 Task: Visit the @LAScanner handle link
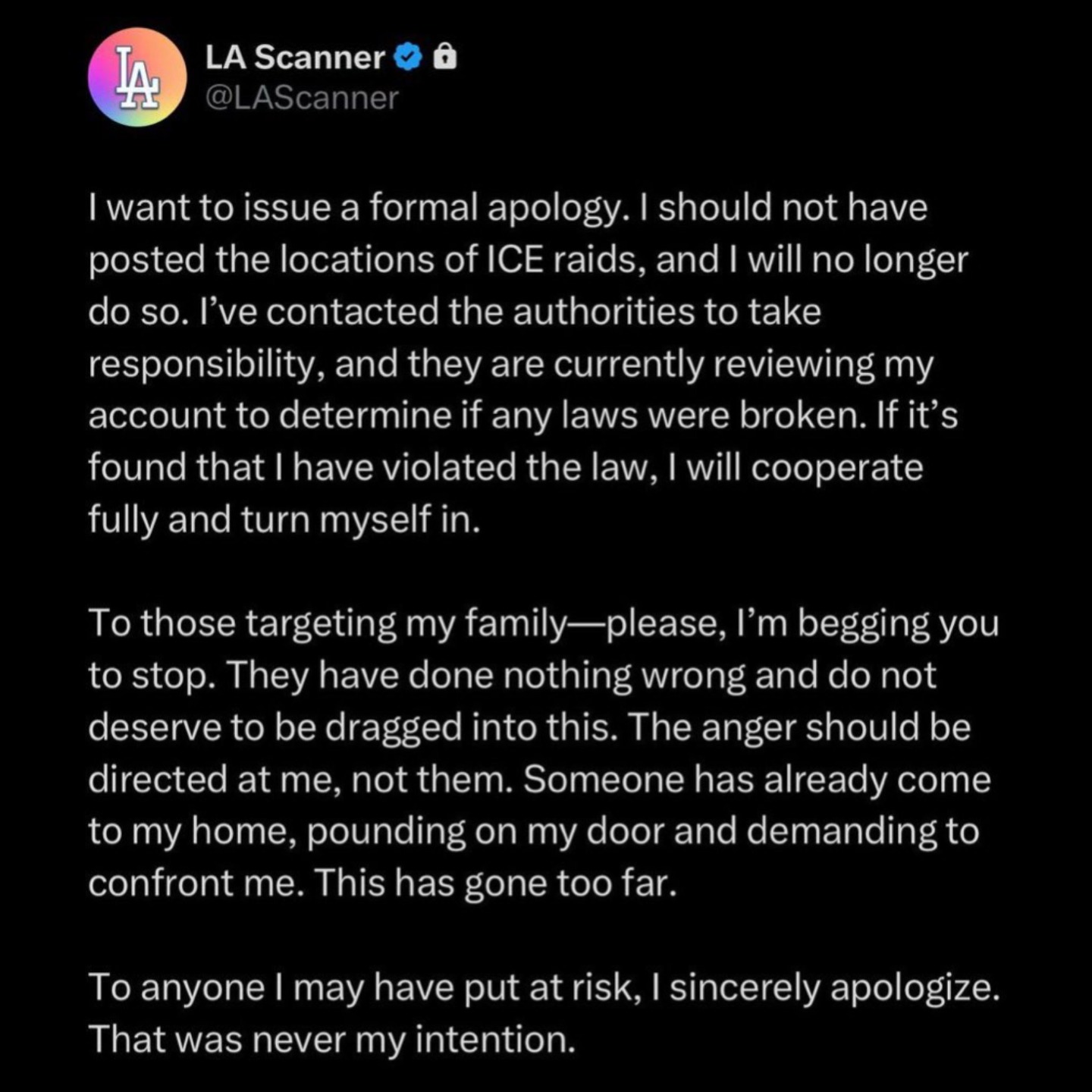click(302, 98)
